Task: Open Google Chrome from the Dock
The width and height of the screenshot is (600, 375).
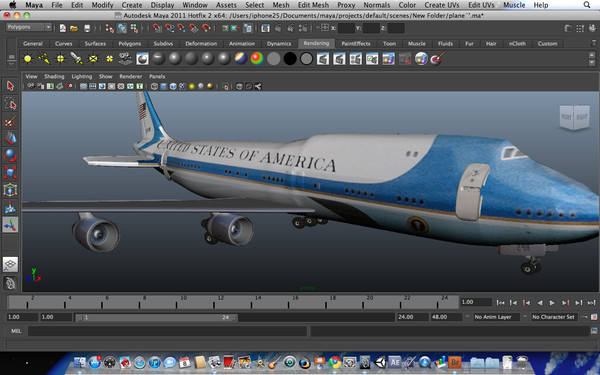Action: pos(335,362)
